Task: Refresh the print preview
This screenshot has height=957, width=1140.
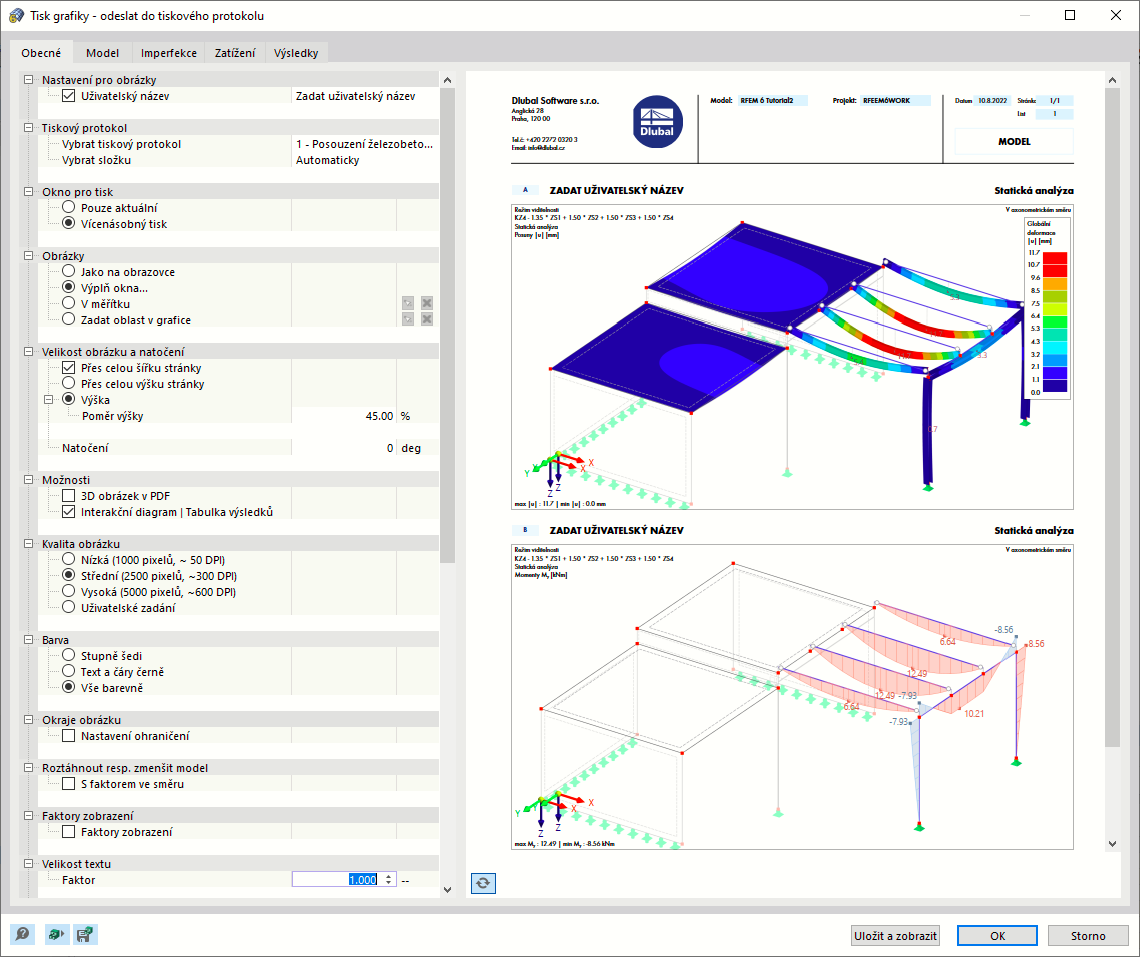Action: pos(483,884)
